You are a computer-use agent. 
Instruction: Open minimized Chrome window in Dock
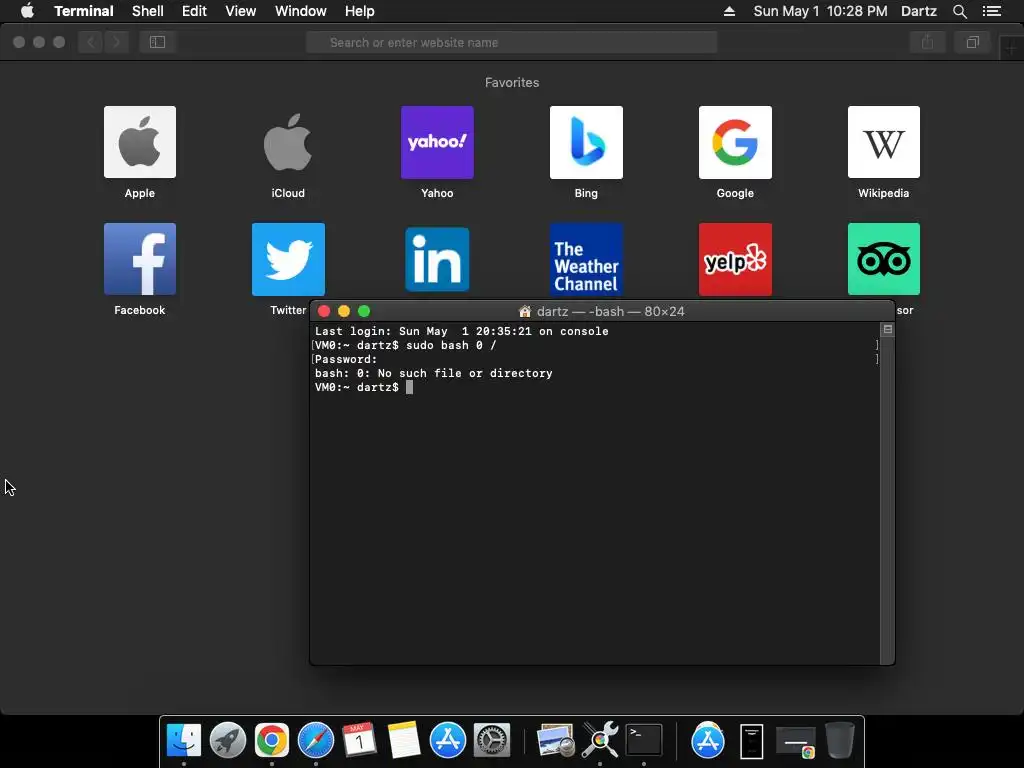tap(795, 743)
